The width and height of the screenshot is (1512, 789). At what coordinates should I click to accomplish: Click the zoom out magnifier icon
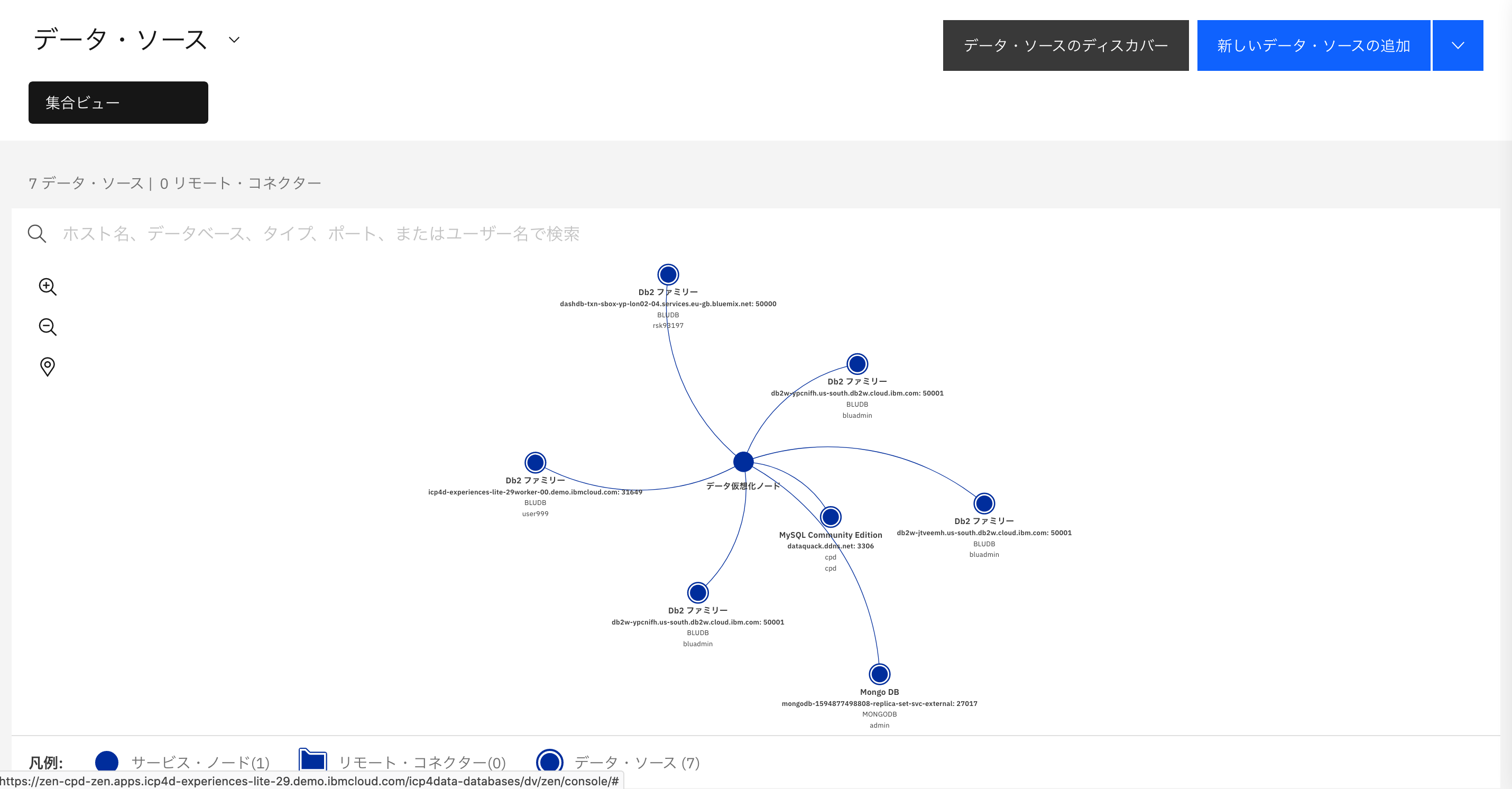coord(48,327)
